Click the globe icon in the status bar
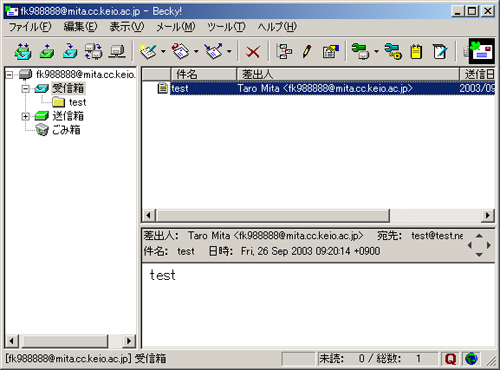 pos(471,359)
